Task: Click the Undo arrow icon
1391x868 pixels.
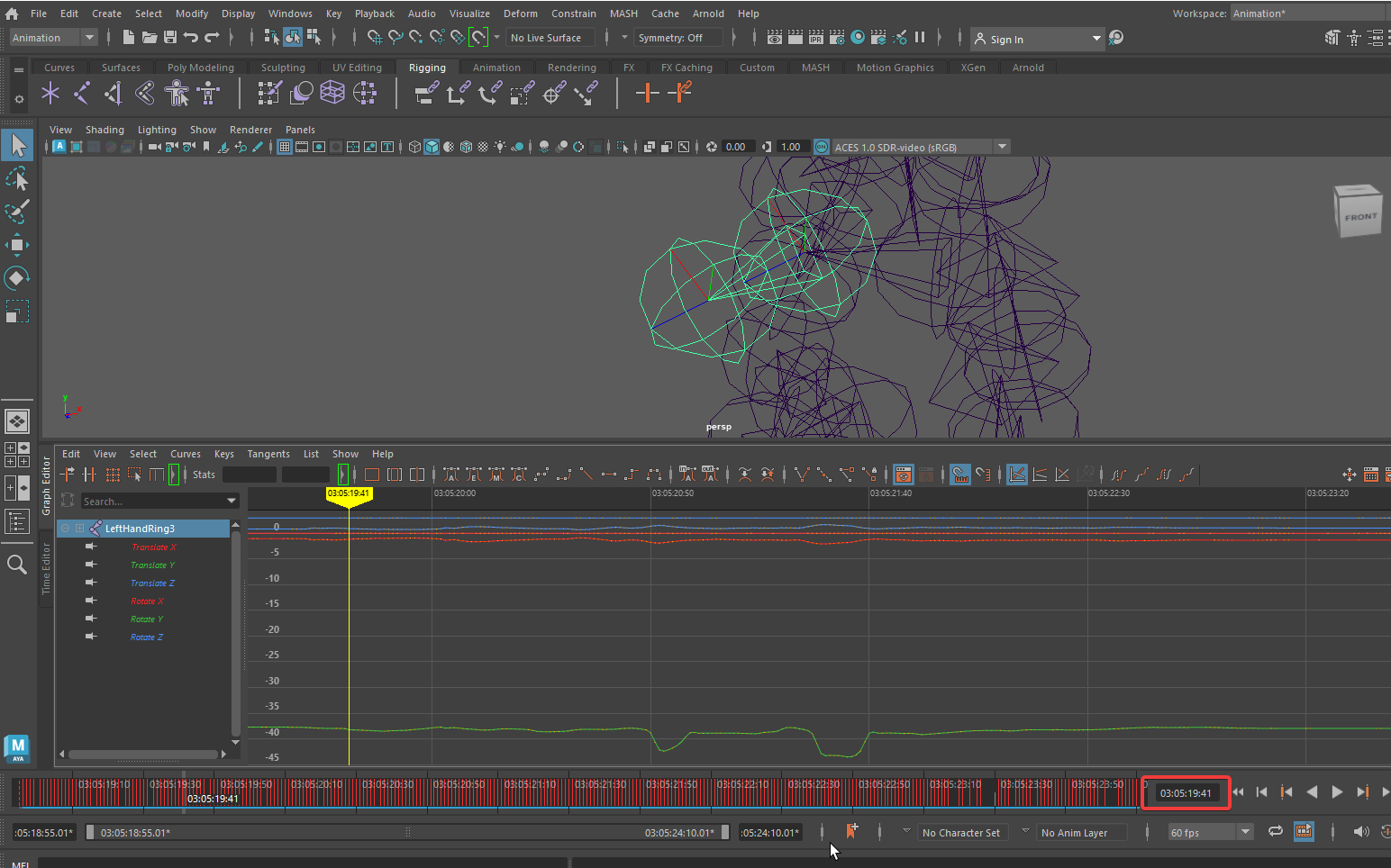Action: [191, 38]
